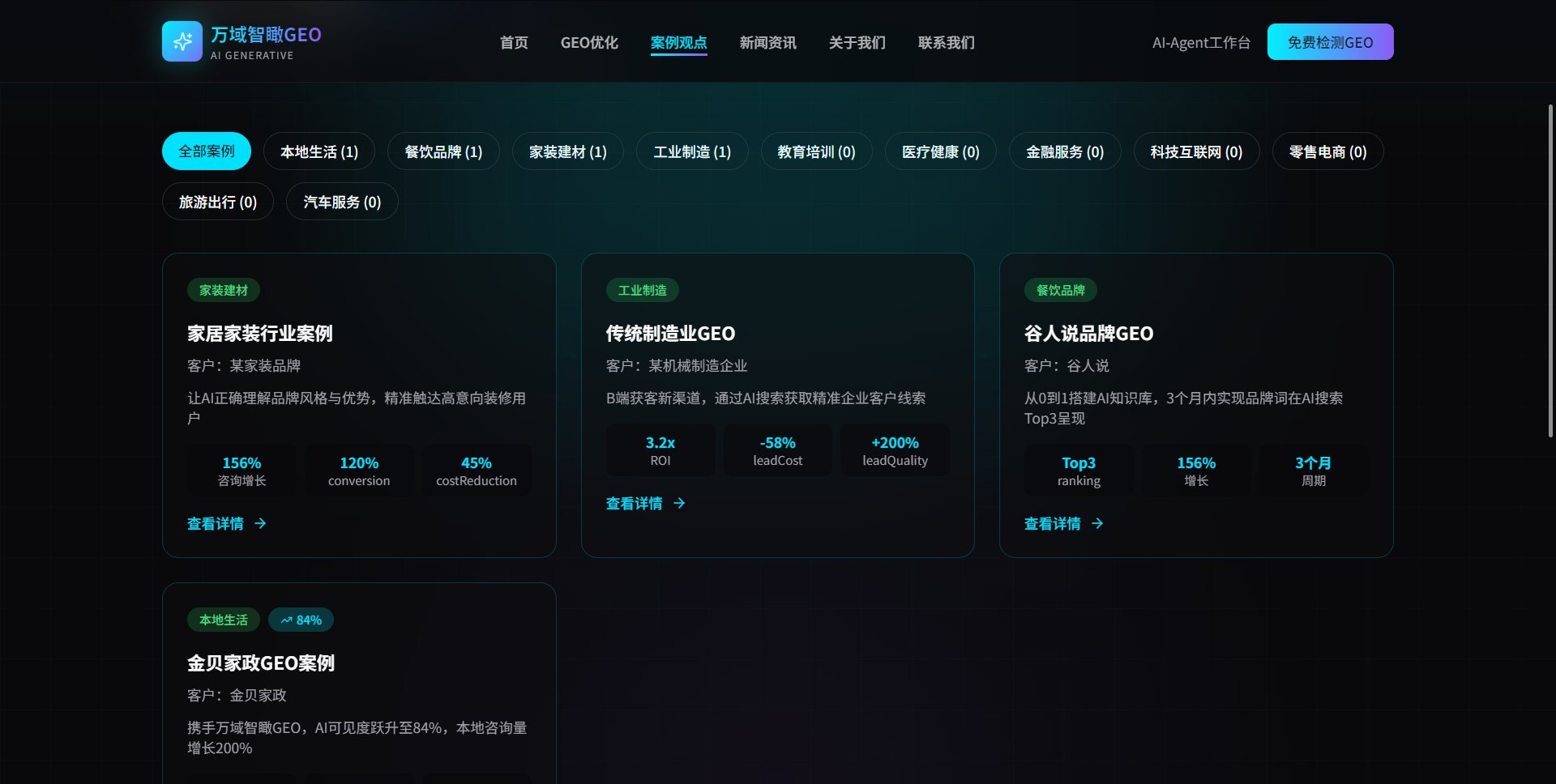
Task: Open 联系我们 in the top navigation
Action: [x=946, y=42]
